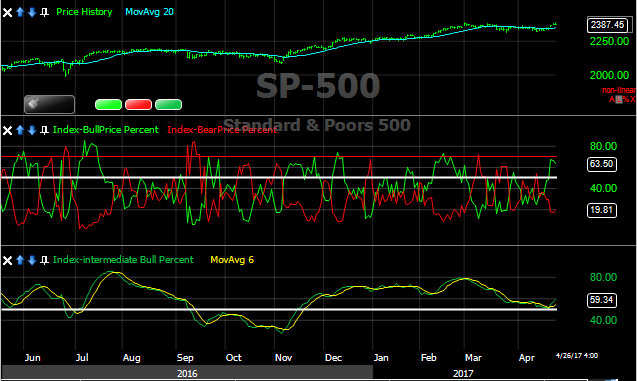Click the 4/26/17 4:00 timestamp
Image resolution: width=637 pixels, height=381 pixels.
(x=577, y=356)
